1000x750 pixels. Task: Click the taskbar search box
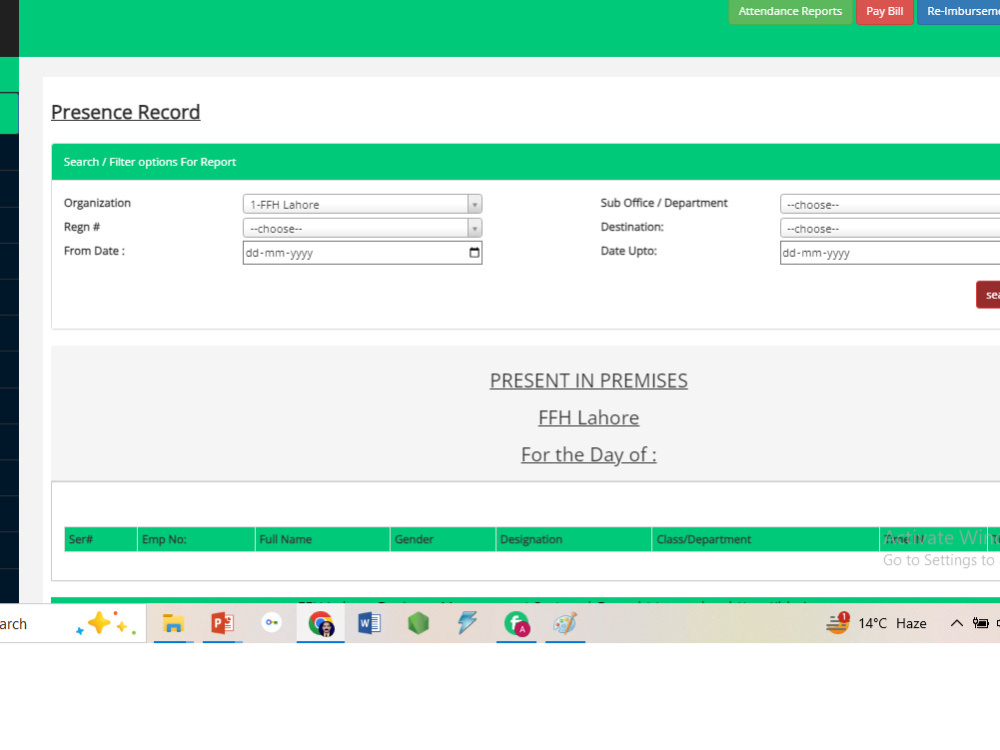(x=73, y=623)
